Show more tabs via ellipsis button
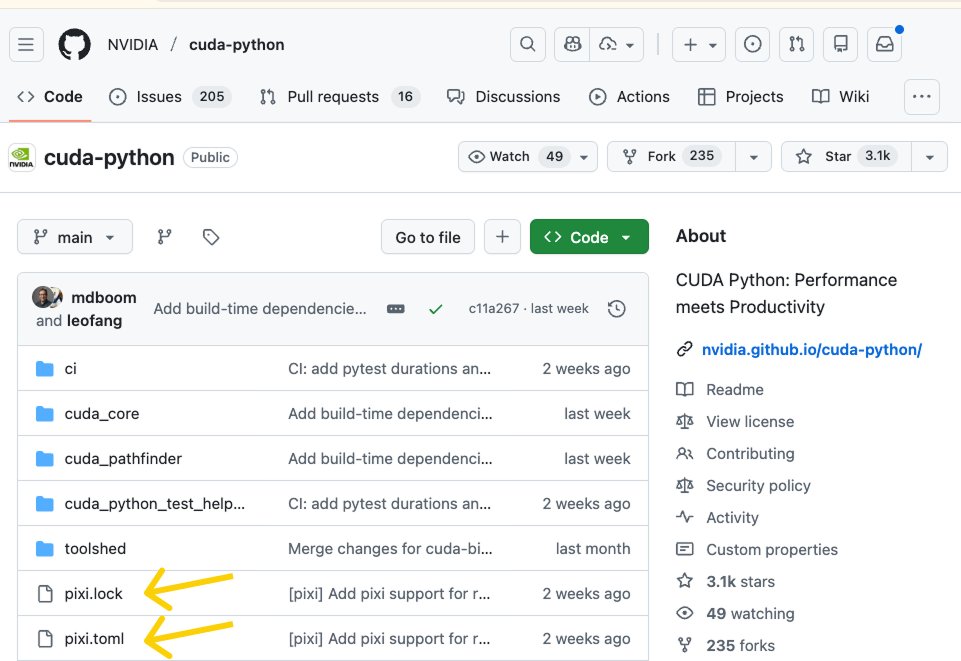961x661 pixels. [x=922, y=97]
